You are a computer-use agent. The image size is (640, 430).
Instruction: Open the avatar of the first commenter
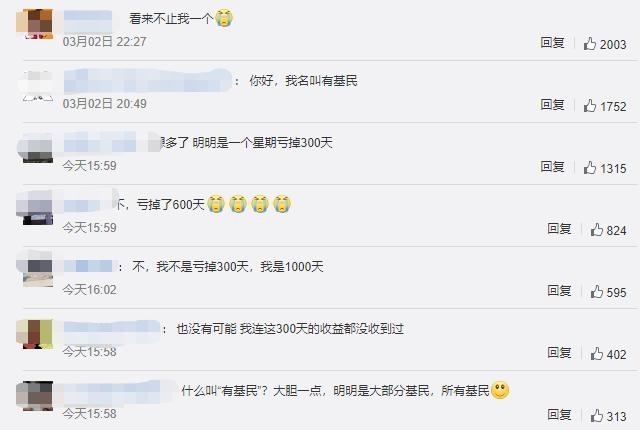pos(35,24)
